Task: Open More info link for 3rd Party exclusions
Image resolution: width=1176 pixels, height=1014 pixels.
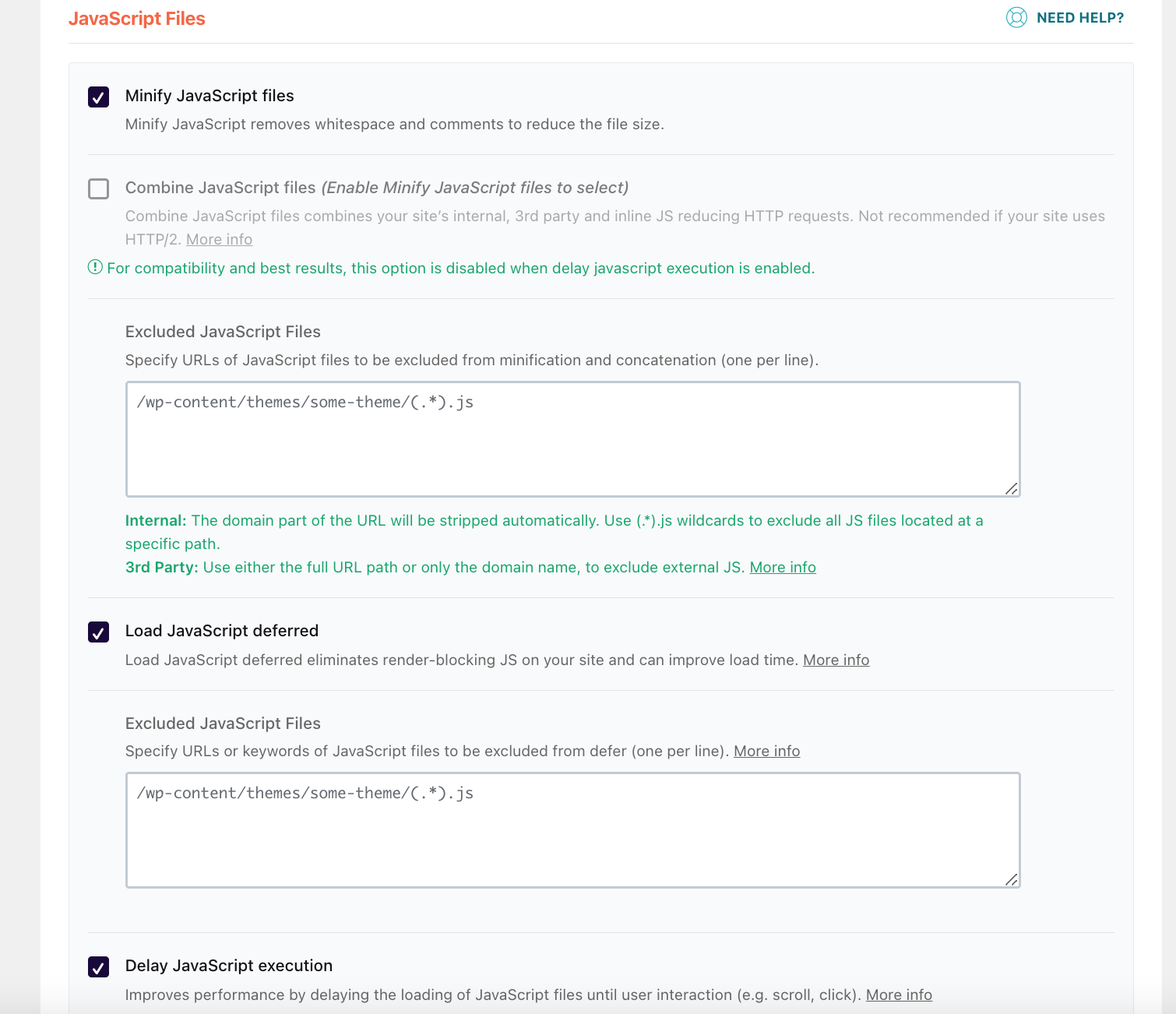Action: point(783,567)
